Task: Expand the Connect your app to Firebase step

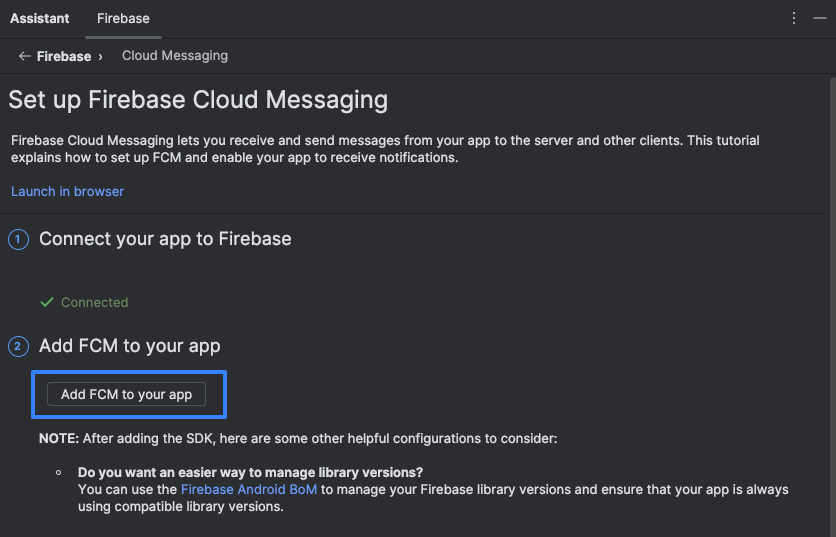Action: pos(165,239)
